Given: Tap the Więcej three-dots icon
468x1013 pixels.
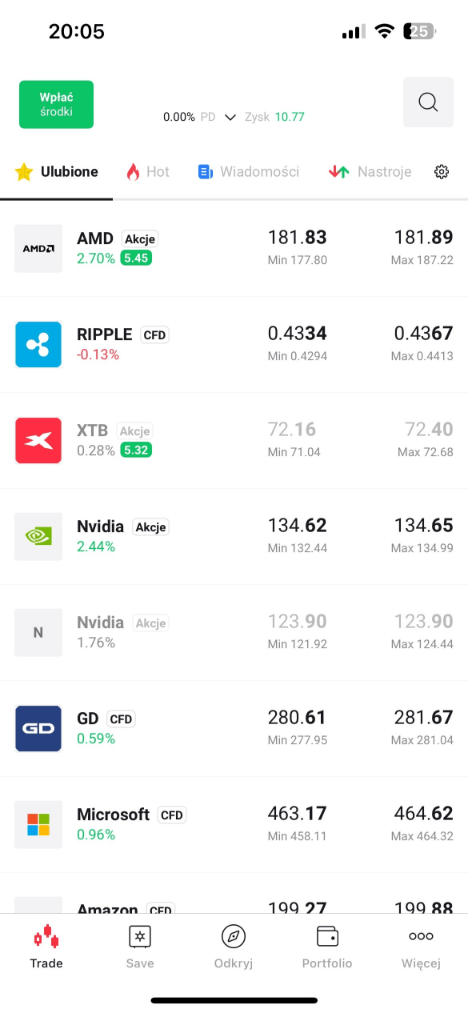Looking at the screenshot, I should 421,936.
